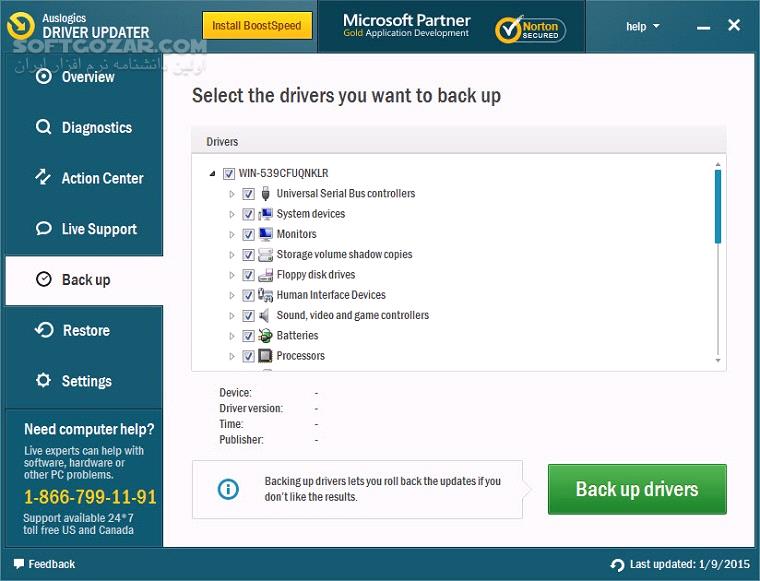
Task: Click the USB controllers plug icon
Action: pos(265,193)
